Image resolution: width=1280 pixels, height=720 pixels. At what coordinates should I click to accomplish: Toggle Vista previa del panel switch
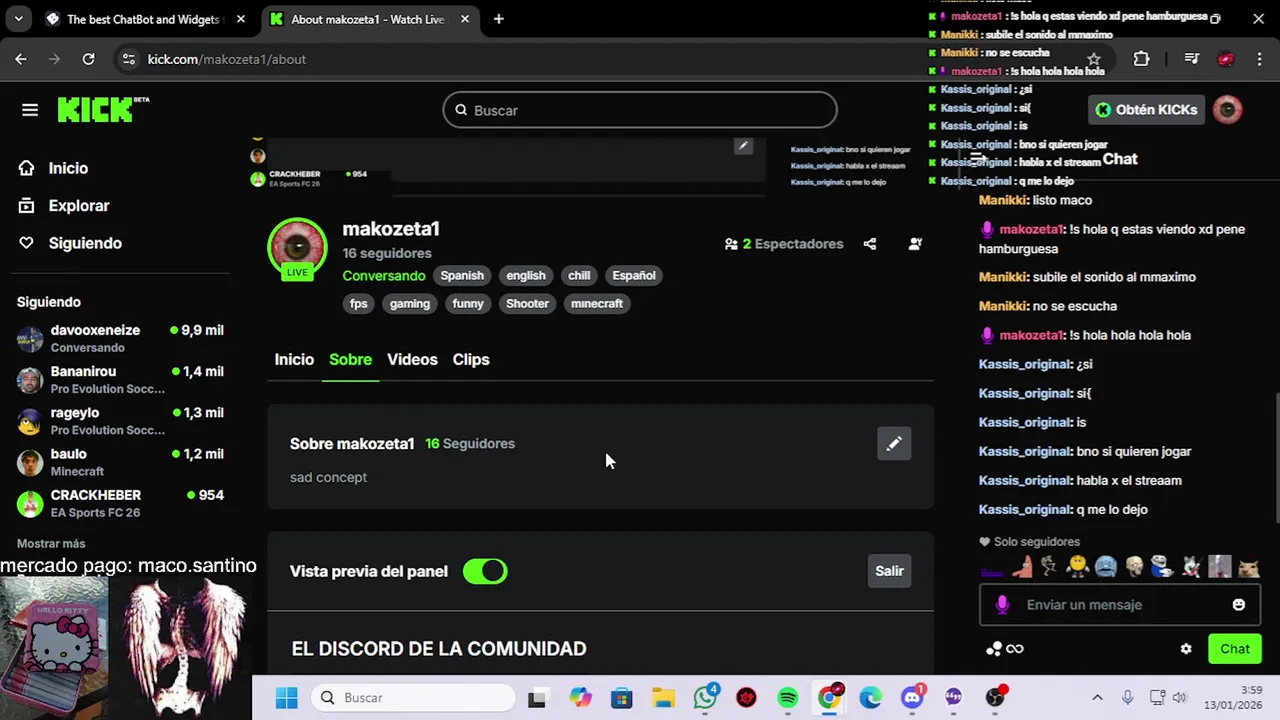(485, 571)
